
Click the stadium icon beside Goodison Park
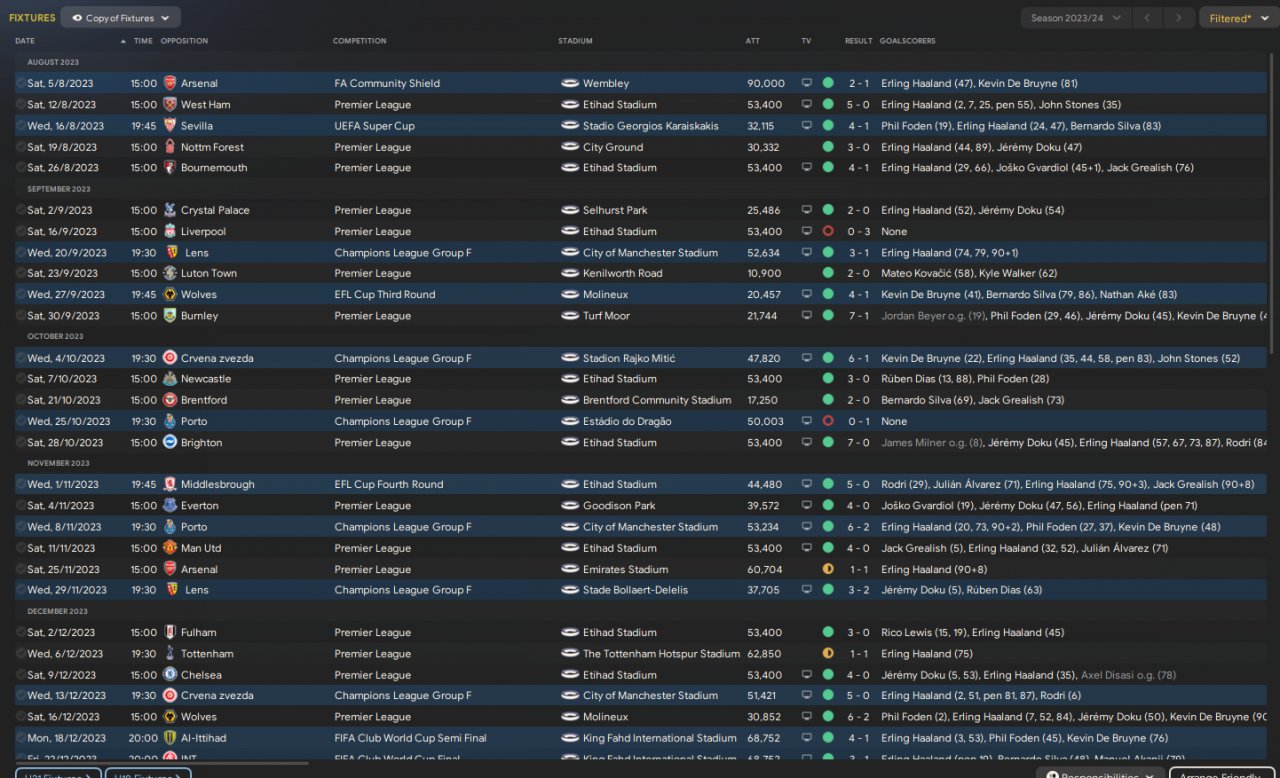point(570,505)
